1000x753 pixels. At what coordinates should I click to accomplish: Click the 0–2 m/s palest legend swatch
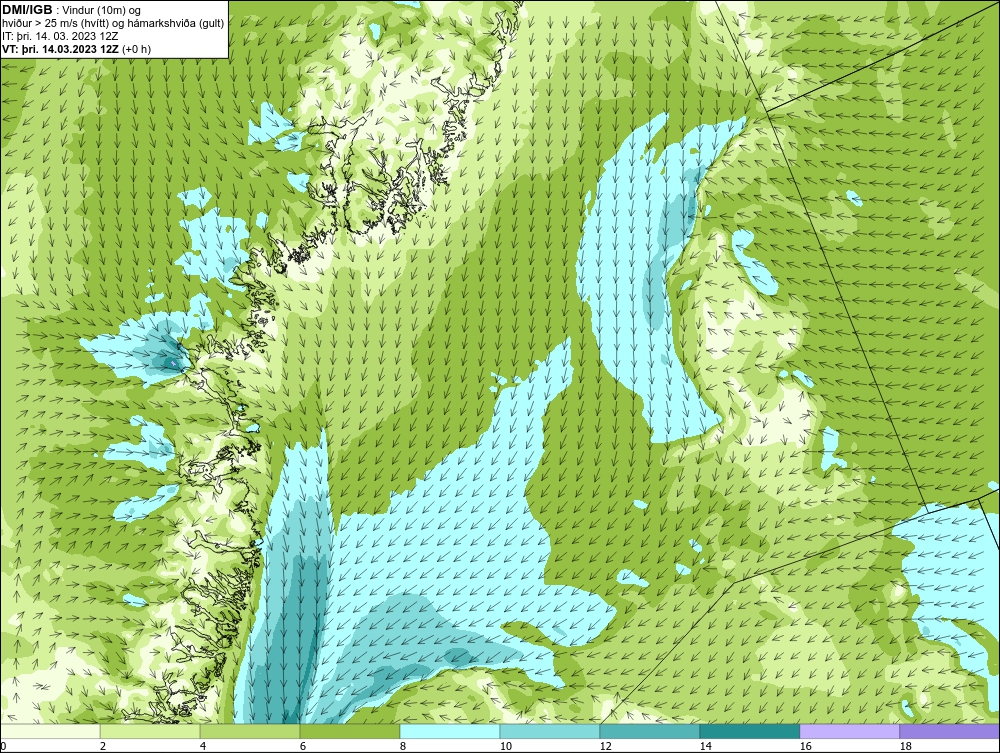pos(50,731)
